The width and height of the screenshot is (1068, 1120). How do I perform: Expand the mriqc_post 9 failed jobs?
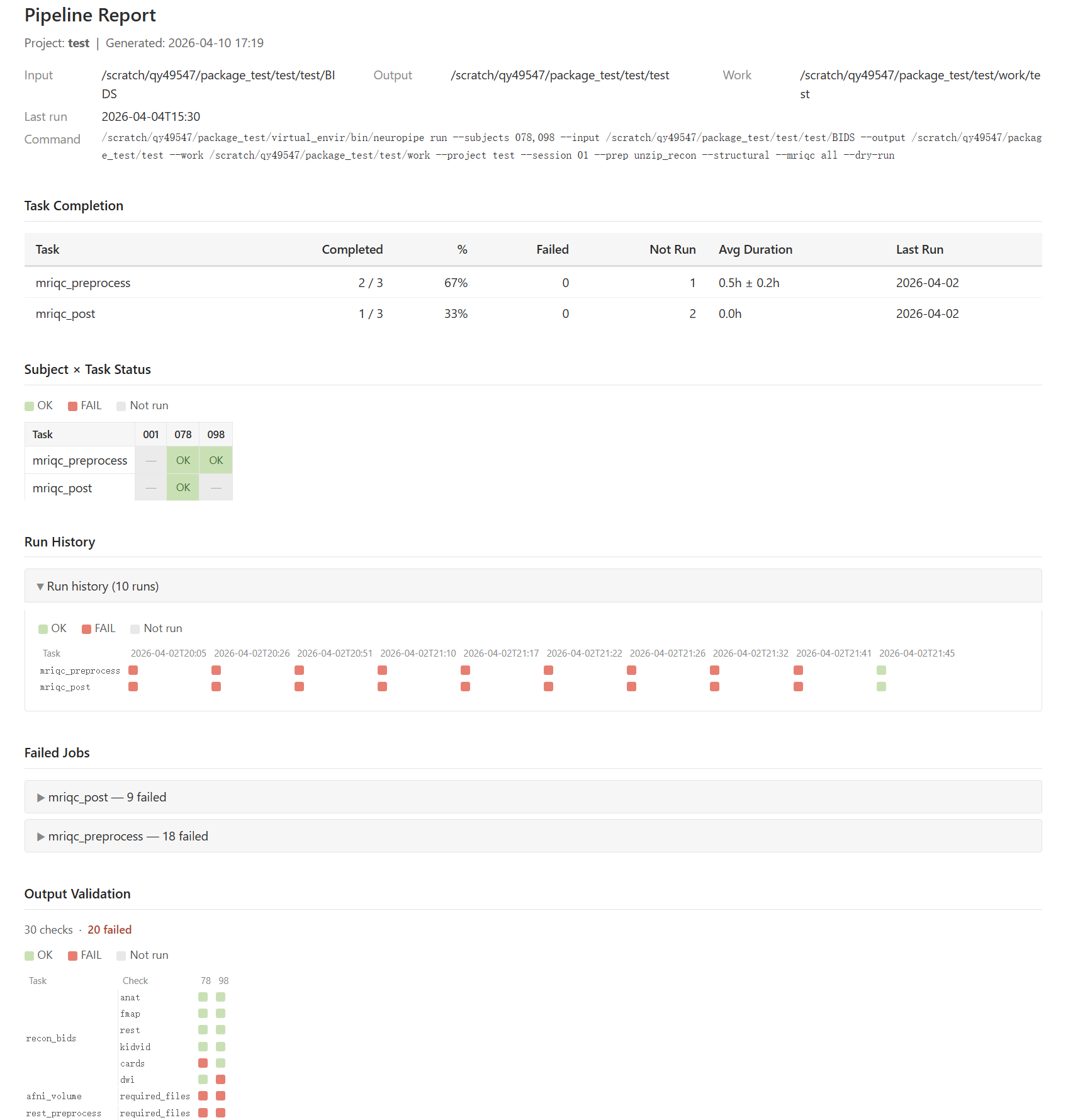point(533,797)
